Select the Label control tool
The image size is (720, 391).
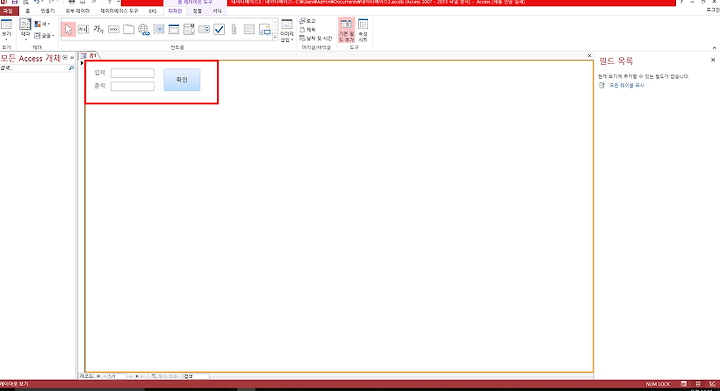[98, 29]
